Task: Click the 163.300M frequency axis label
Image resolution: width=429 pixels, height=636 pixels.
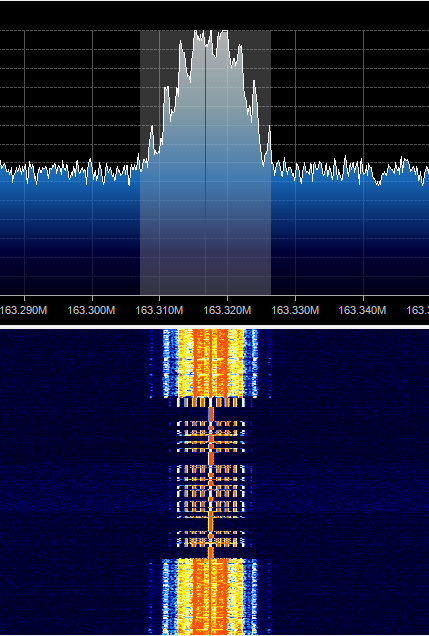Action: [91, 310]
